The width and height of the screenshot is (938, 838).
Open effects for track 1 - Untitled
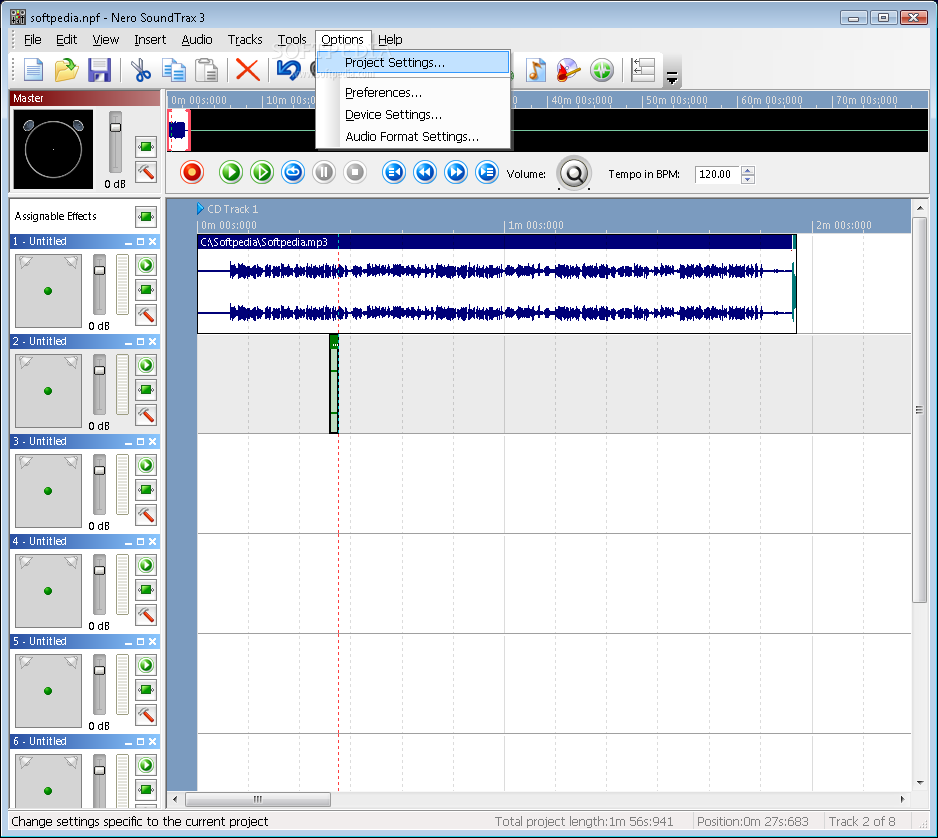pos(146,290)
